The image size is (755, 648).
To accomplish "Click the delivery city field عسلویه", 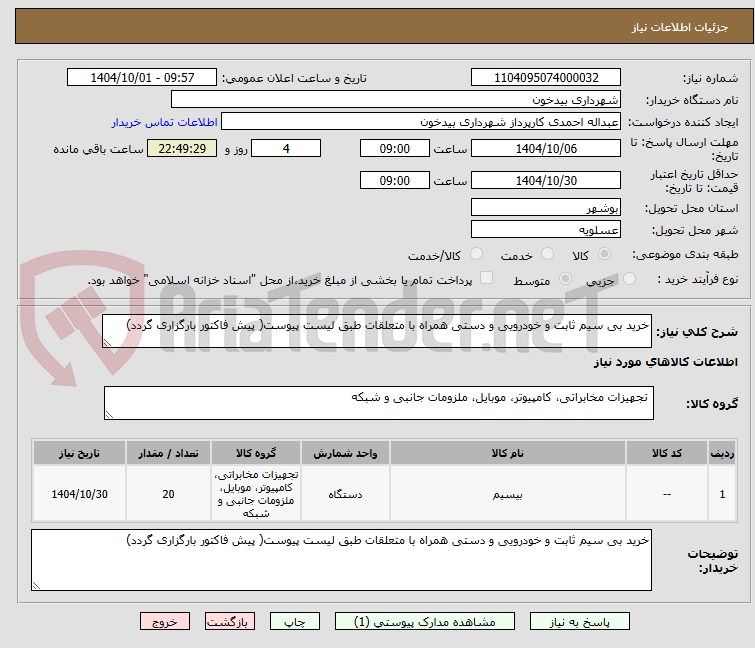I will [x=546, y=230].
